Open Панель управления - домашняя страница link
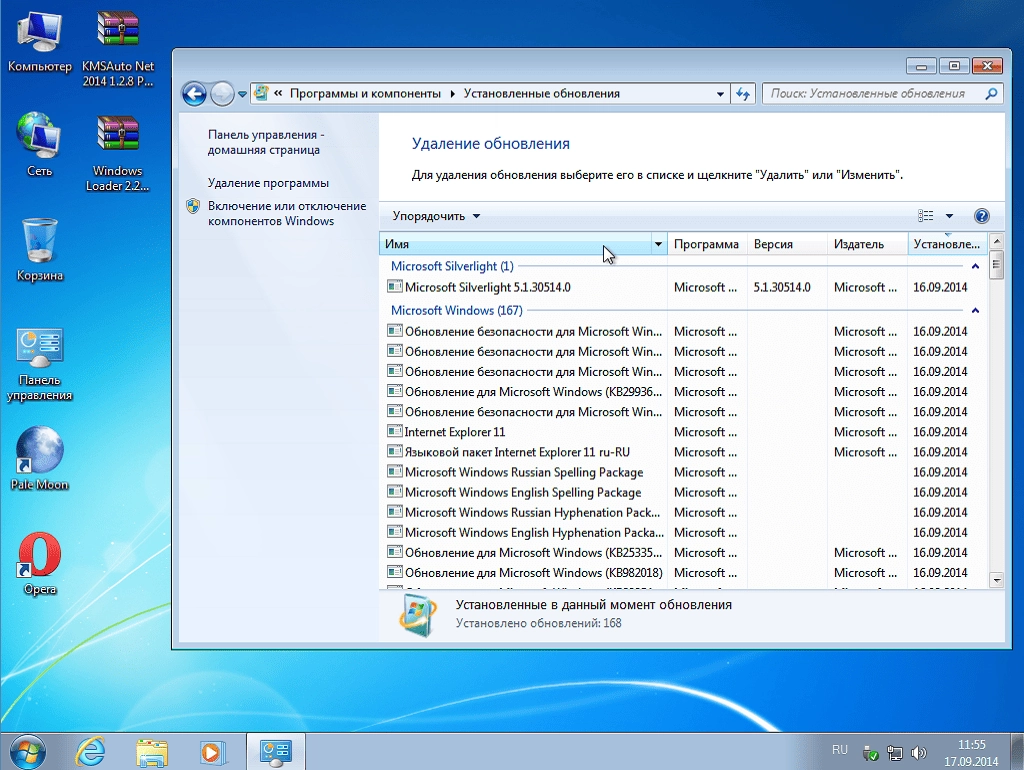This screenshot has width=1024, height=770. tap(266, 142)
